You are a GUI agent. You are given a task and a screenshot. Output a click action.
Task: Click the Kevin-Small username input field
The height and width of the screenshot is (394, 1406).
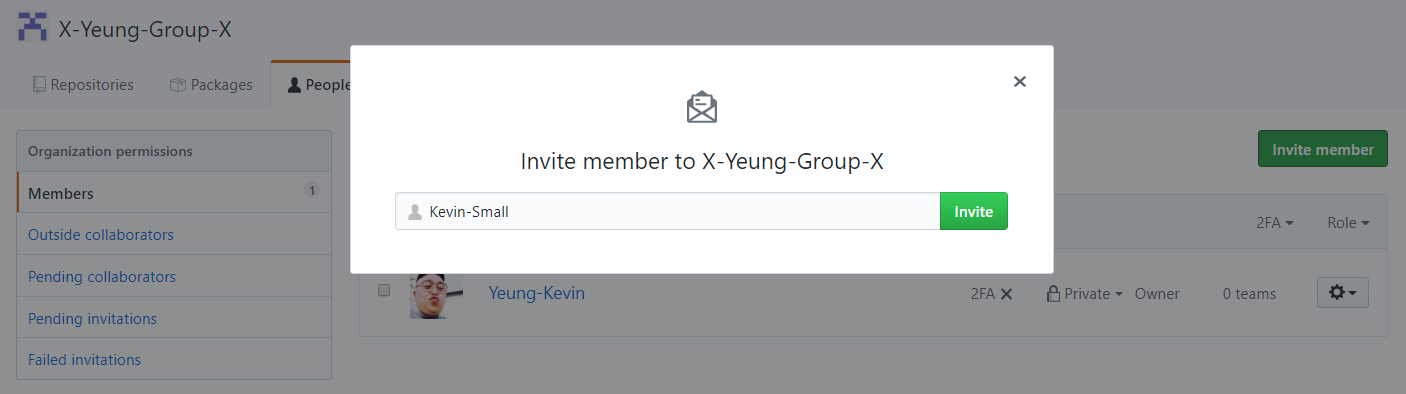point(667,212)
